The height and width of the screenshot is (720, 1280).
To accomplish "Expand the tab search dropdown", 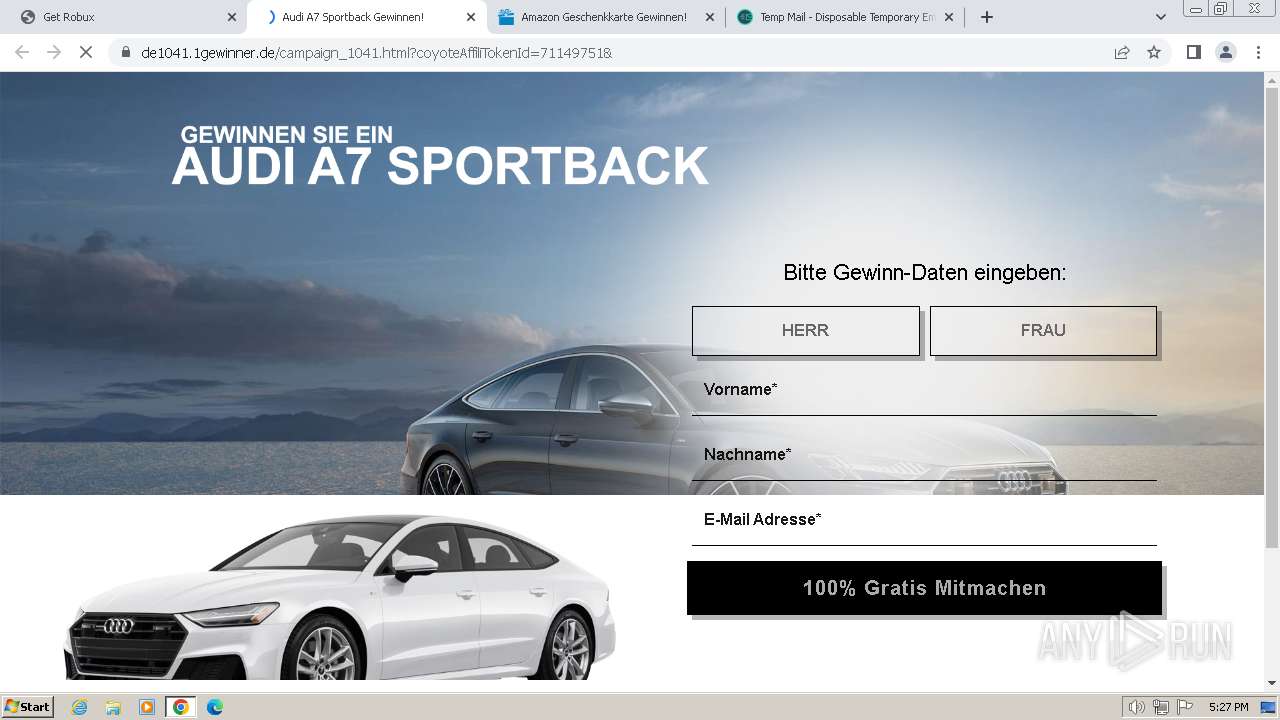I will pyautogui.click(x=1161, y=17).
